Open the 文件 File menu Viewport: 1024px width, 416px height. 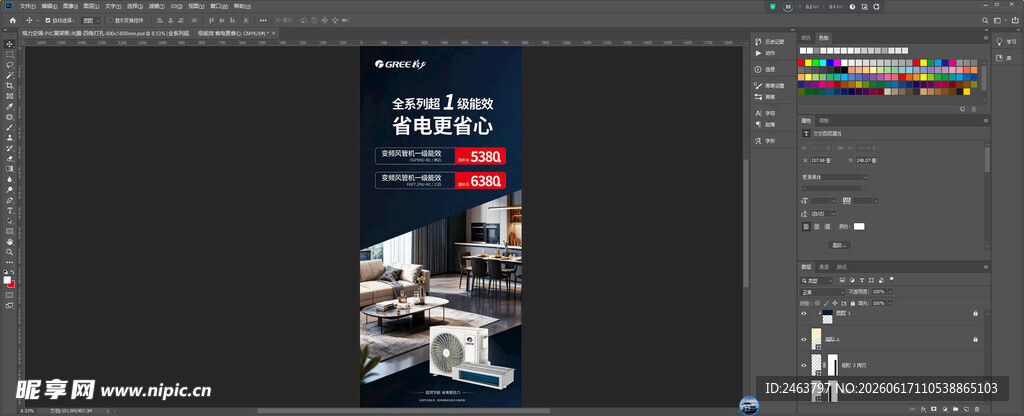(x=27, y=6)
